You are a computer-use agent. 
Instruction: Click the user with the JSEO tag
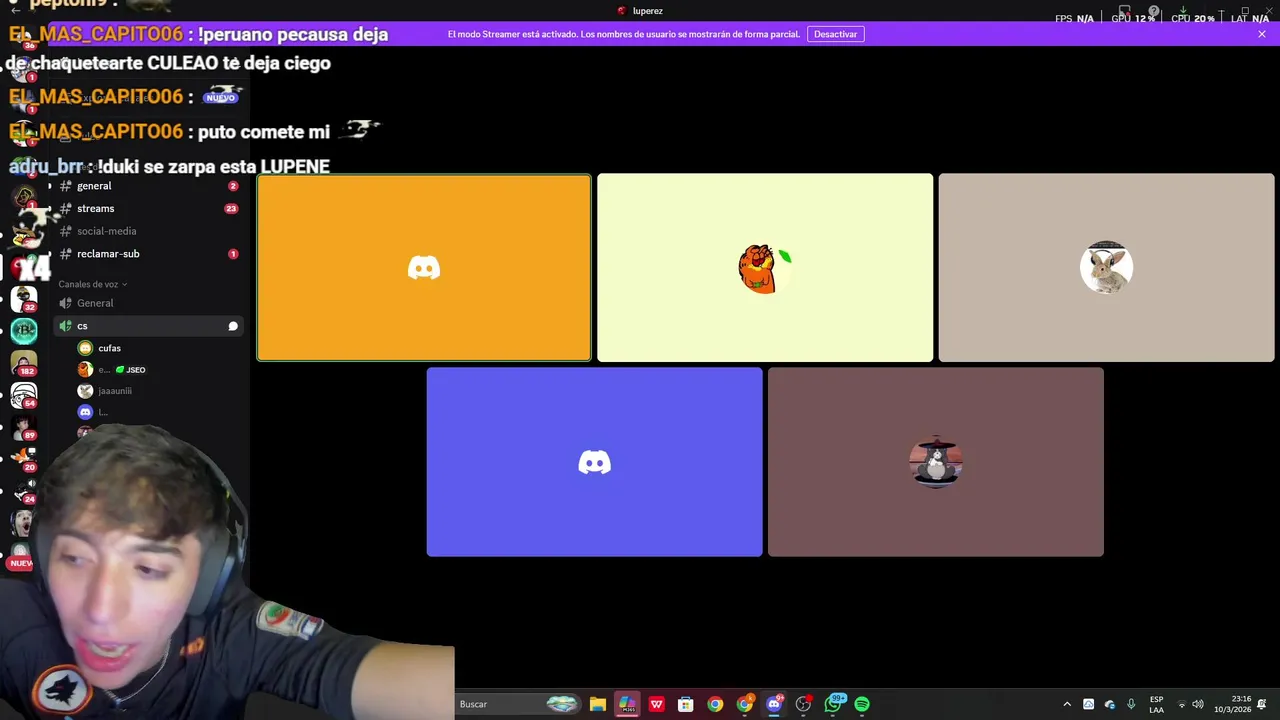point(112,370)
